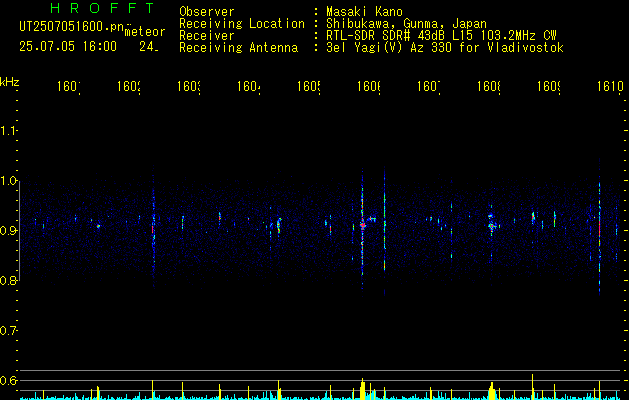Click the 'Receiving Antenna' field label
This screenshot has width=629, height=400.
[x=238, y=48]
